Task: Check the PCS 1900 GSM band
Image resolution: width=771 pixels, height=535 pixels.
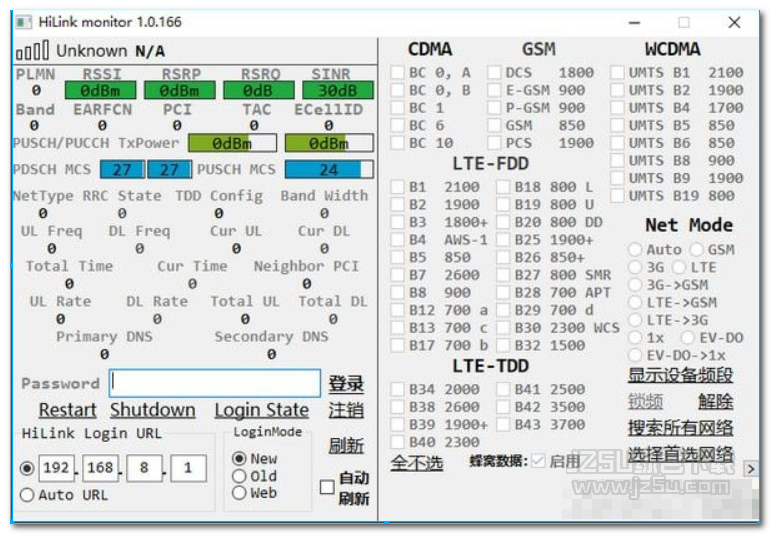Action: click(x=494, y=143)
